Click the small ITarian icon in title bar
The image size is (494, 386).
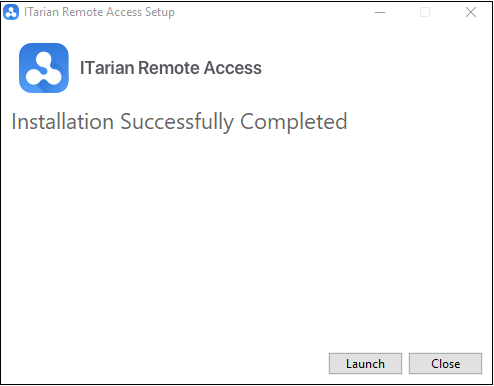pos(11,12)
